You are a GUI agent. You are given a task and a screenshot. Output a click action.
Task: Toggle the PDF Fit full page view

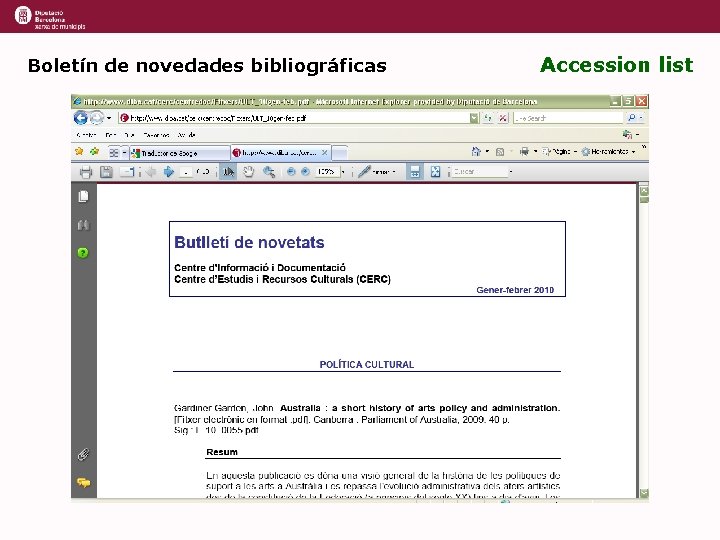(x=435, y=172)
